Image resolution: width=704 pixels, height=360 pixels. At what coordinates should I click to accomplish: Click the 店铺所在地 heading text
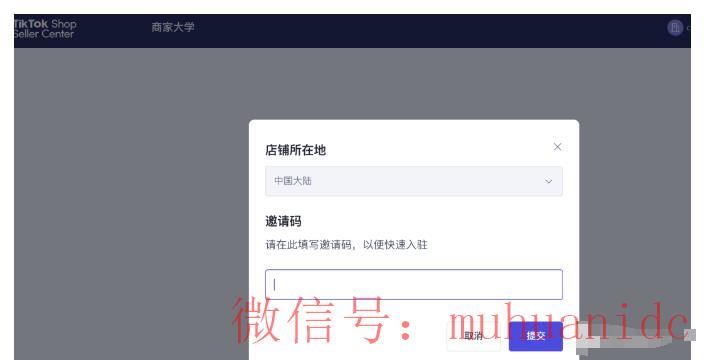click(x=295, y=150)
